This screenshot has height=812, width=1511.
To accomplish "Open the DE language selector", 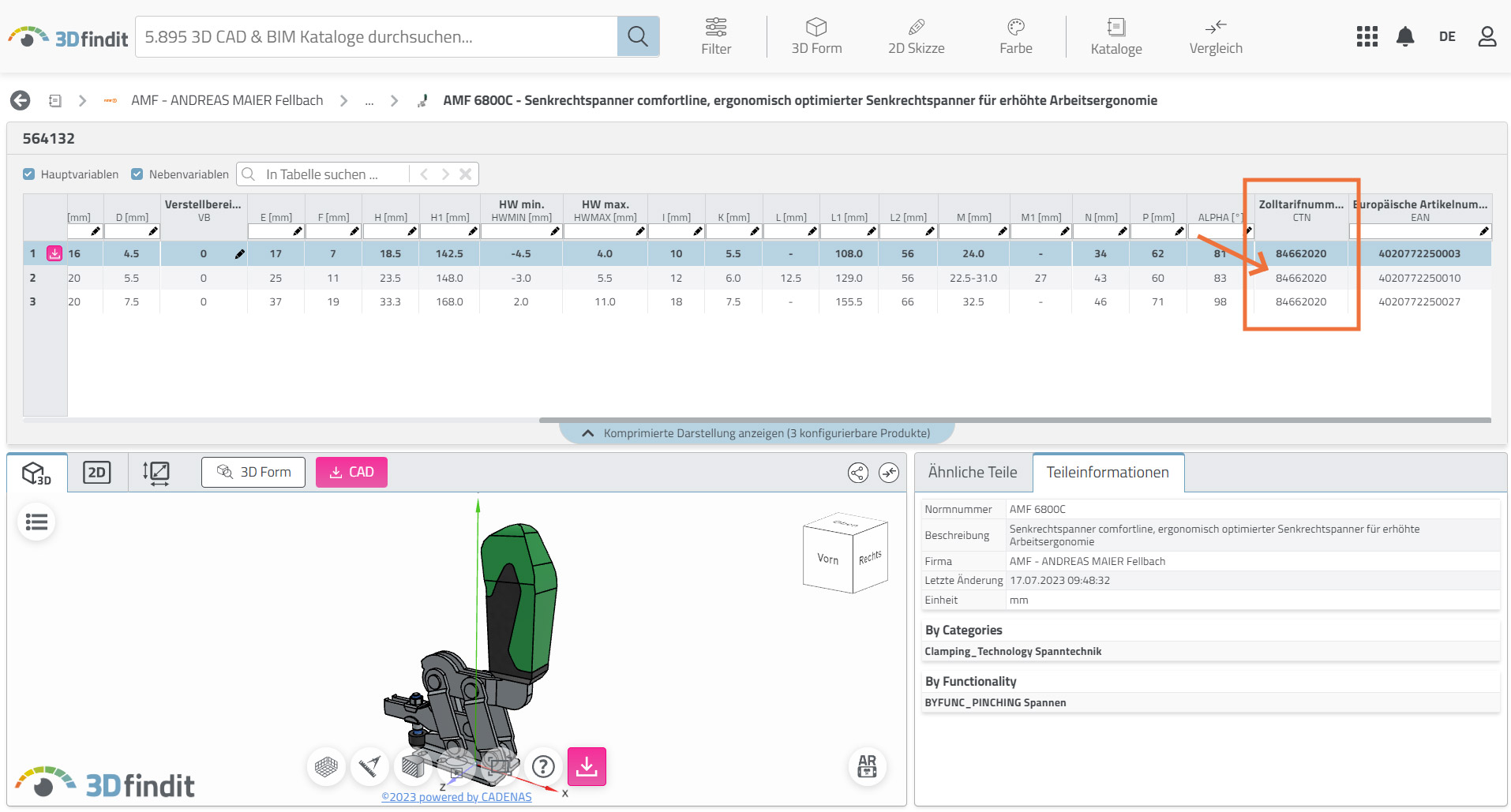I will pyautogui.click(x=1446, y=36).
